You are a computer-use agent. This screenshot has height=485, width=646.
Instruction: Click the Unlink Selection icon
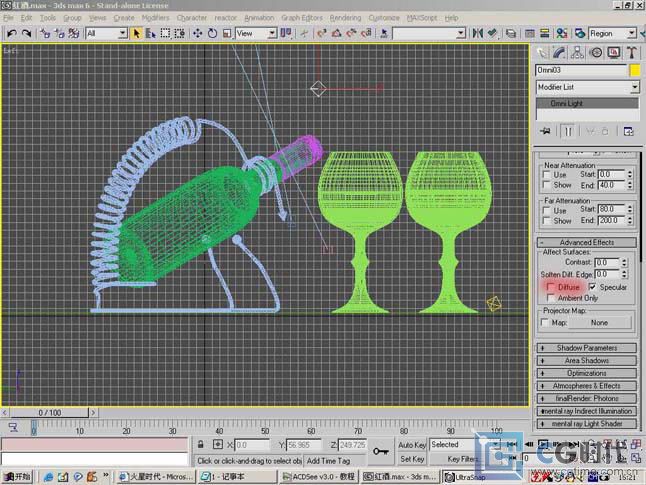click(59, 33)
